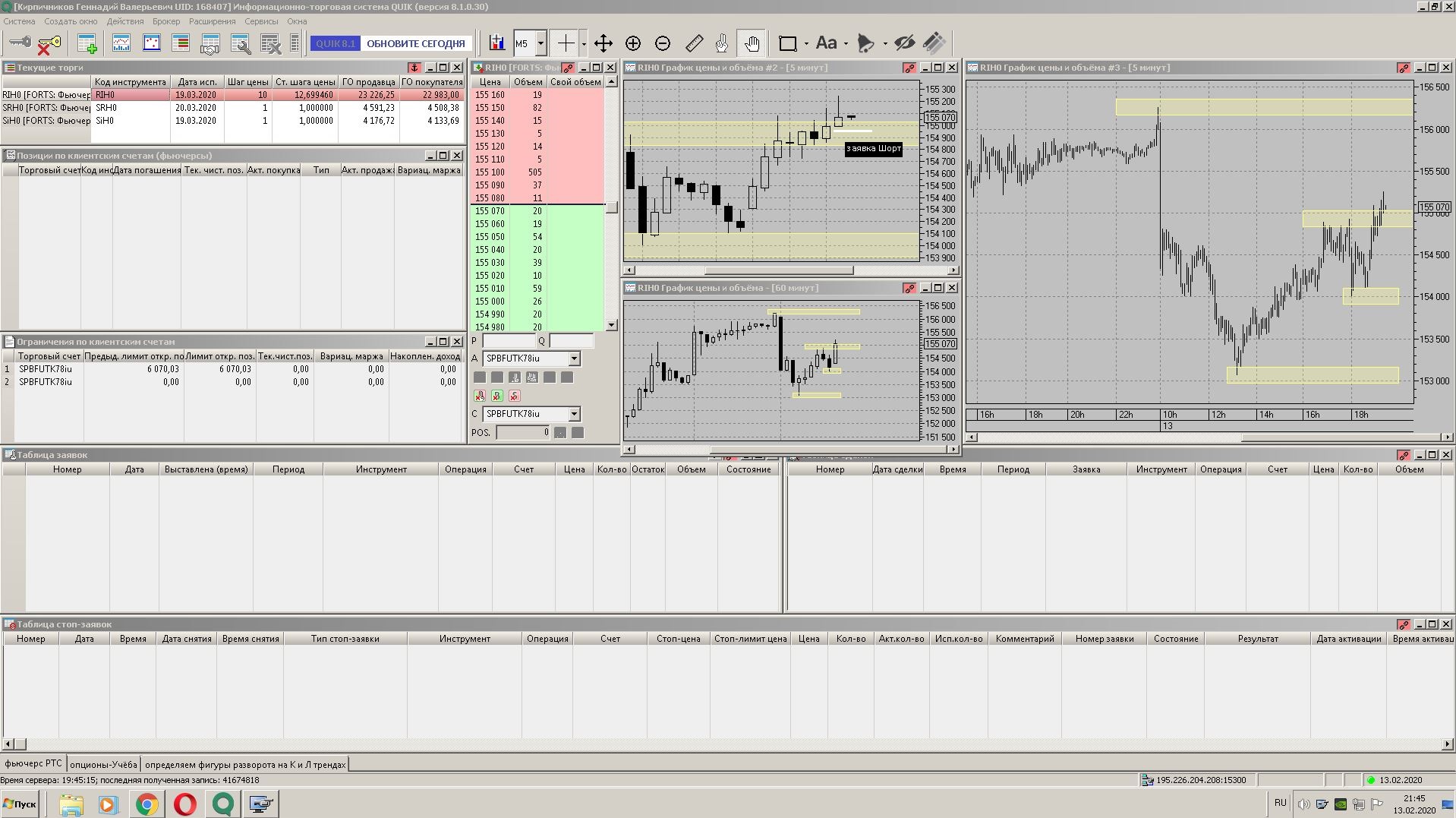Click the bell alert tool icon
This screenshot has width=1456, height=818.
[865, 43]
